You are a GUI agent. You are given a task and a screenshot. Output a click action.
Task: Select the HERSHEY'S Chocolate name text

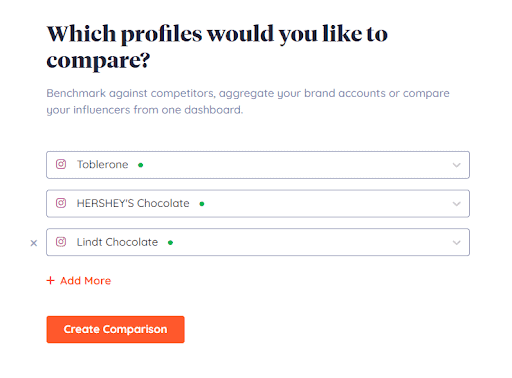click(x=133, y=203)
